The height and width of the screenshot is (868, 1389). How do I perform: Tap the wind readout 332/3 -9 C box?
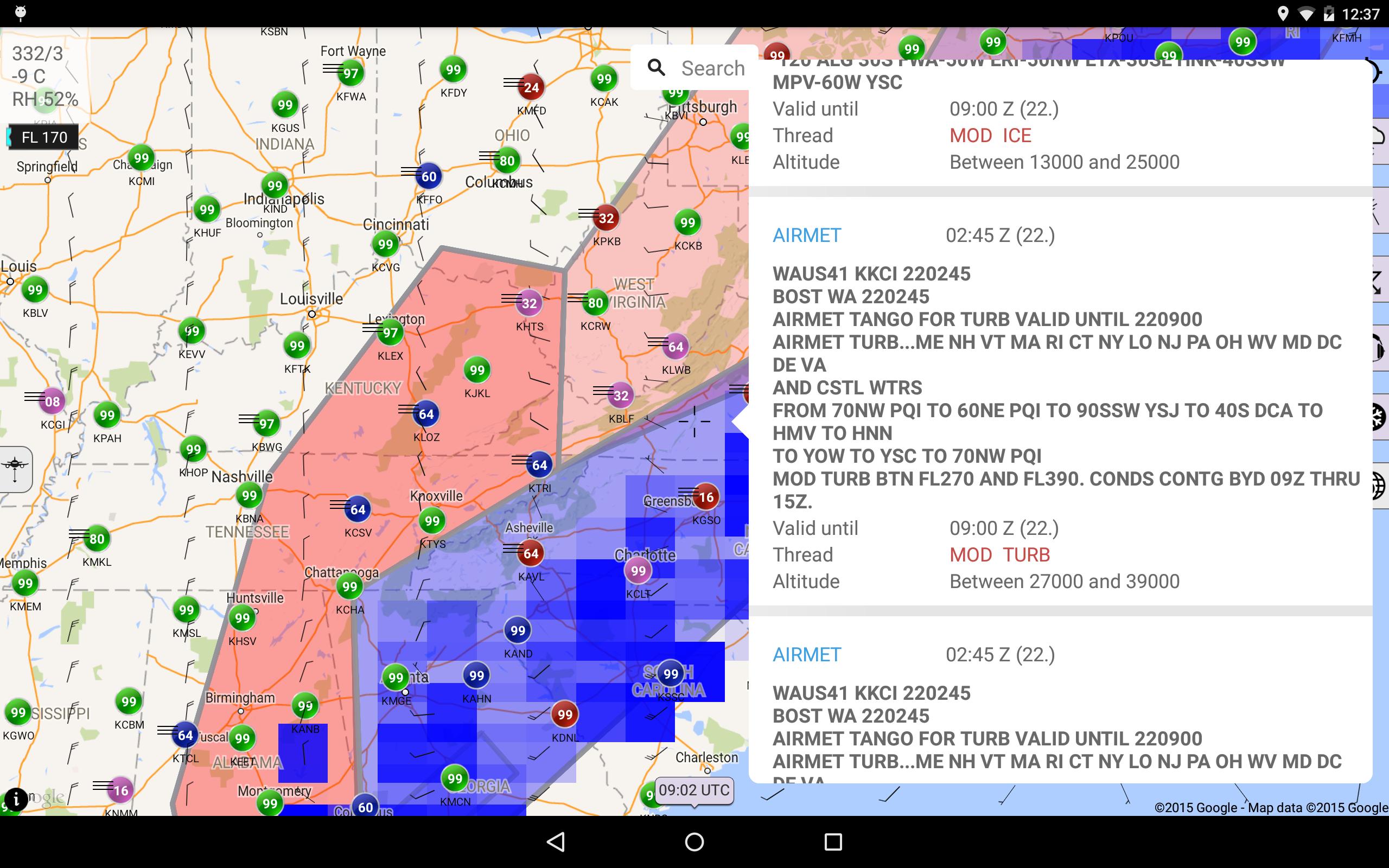point(45,76)
